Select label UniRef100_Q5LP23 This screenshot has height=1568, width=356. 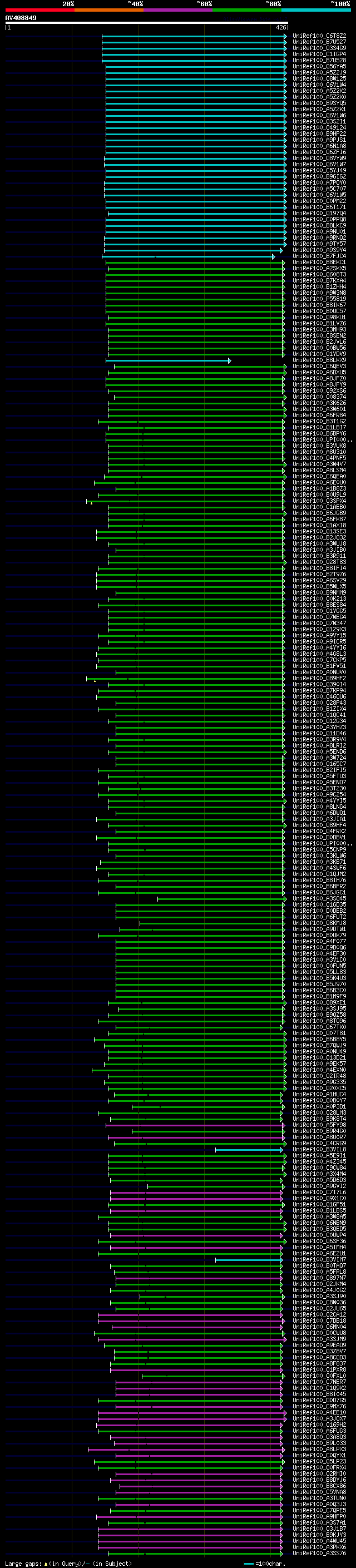[x=319, y=1461]
